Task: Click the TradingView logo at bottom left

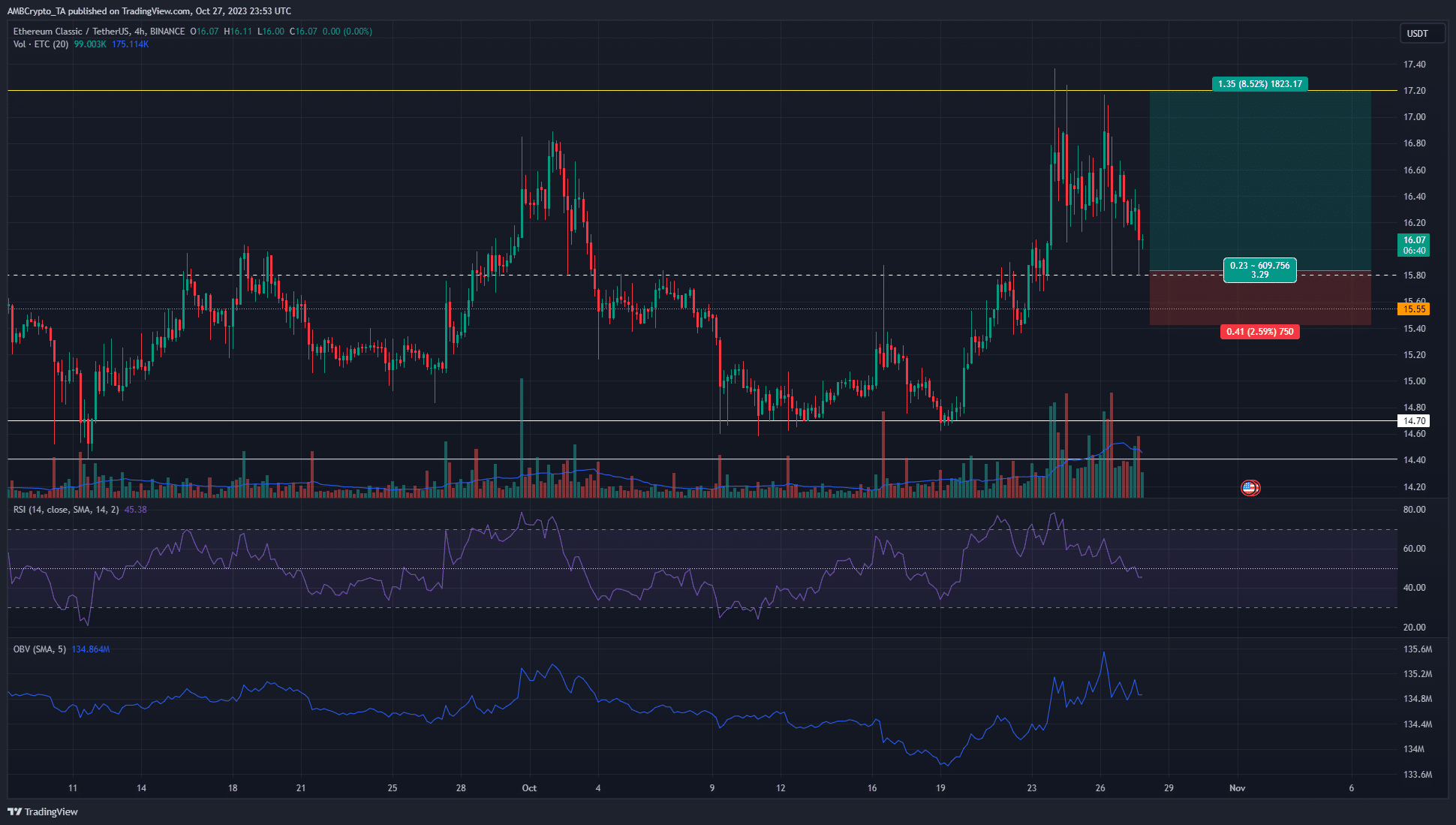Action: coord(43,811)
